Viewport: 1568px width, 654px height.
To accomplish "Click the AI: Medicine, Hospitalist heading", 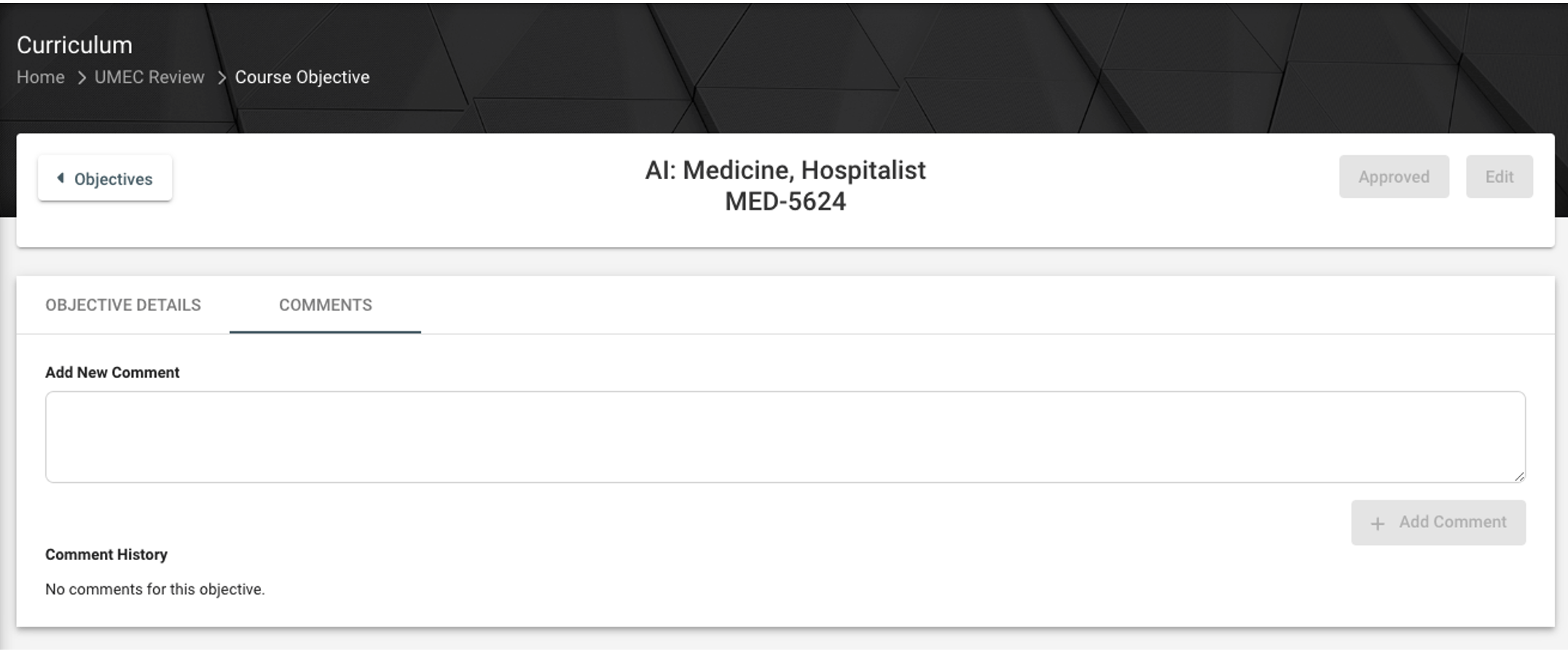I will 785,170.
